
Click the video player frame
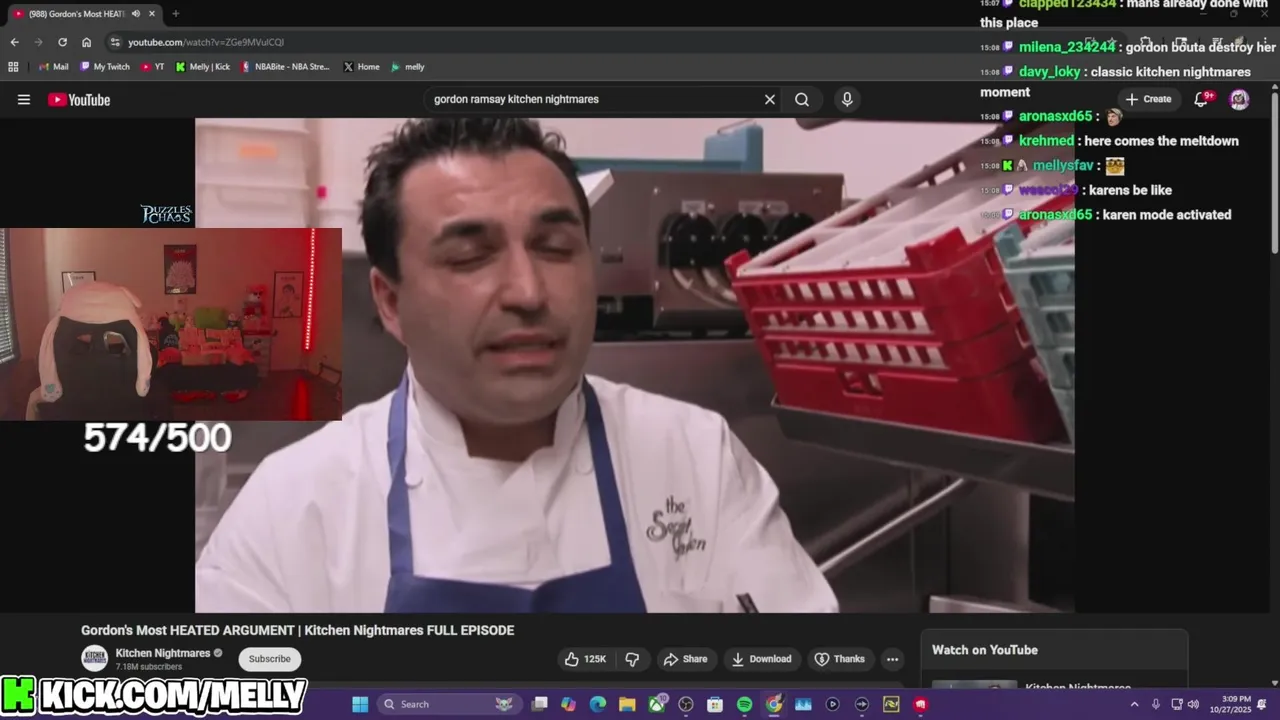click(x=635, y=365)
